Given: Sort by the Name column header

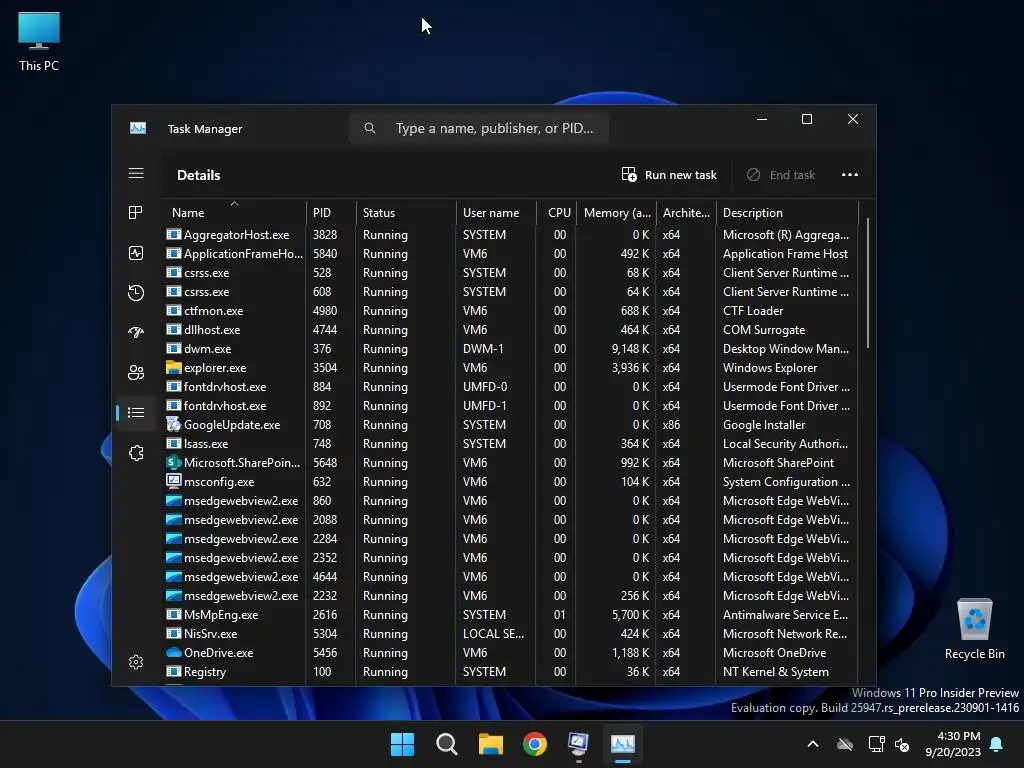Looking at the screenshot, I should [234, 212].
